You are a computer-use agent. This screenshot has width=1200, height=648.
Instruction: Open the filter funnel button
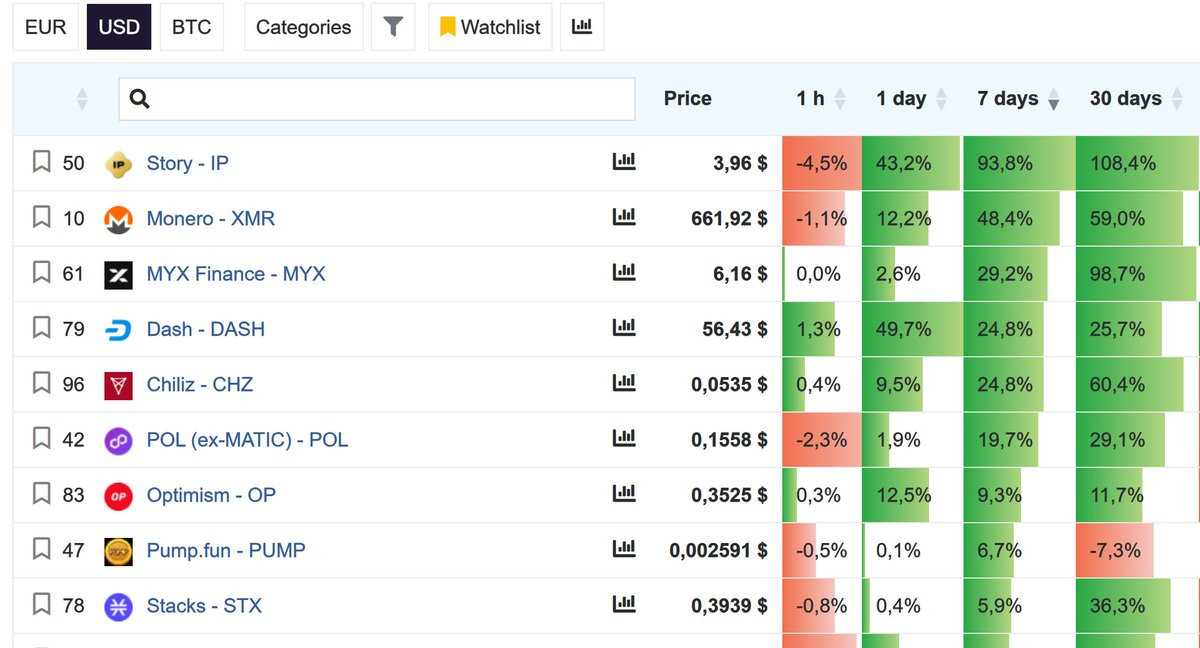pyautogui.click(x=393, y=27)
